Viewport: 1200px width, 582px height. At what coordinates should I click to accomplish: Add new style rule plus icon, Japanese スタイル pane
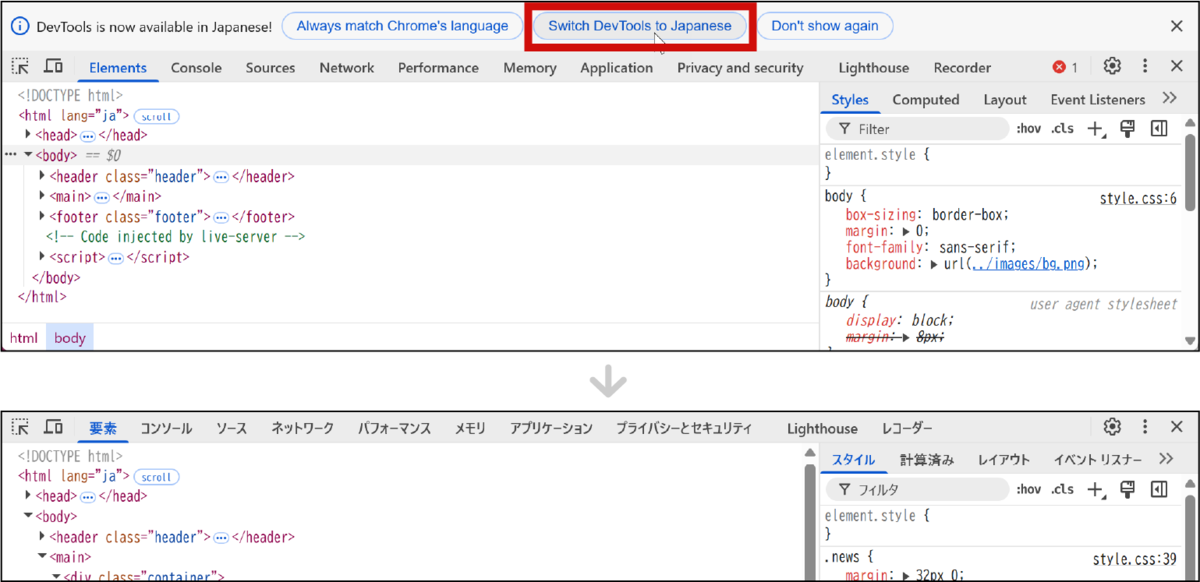click(1096, 489)
